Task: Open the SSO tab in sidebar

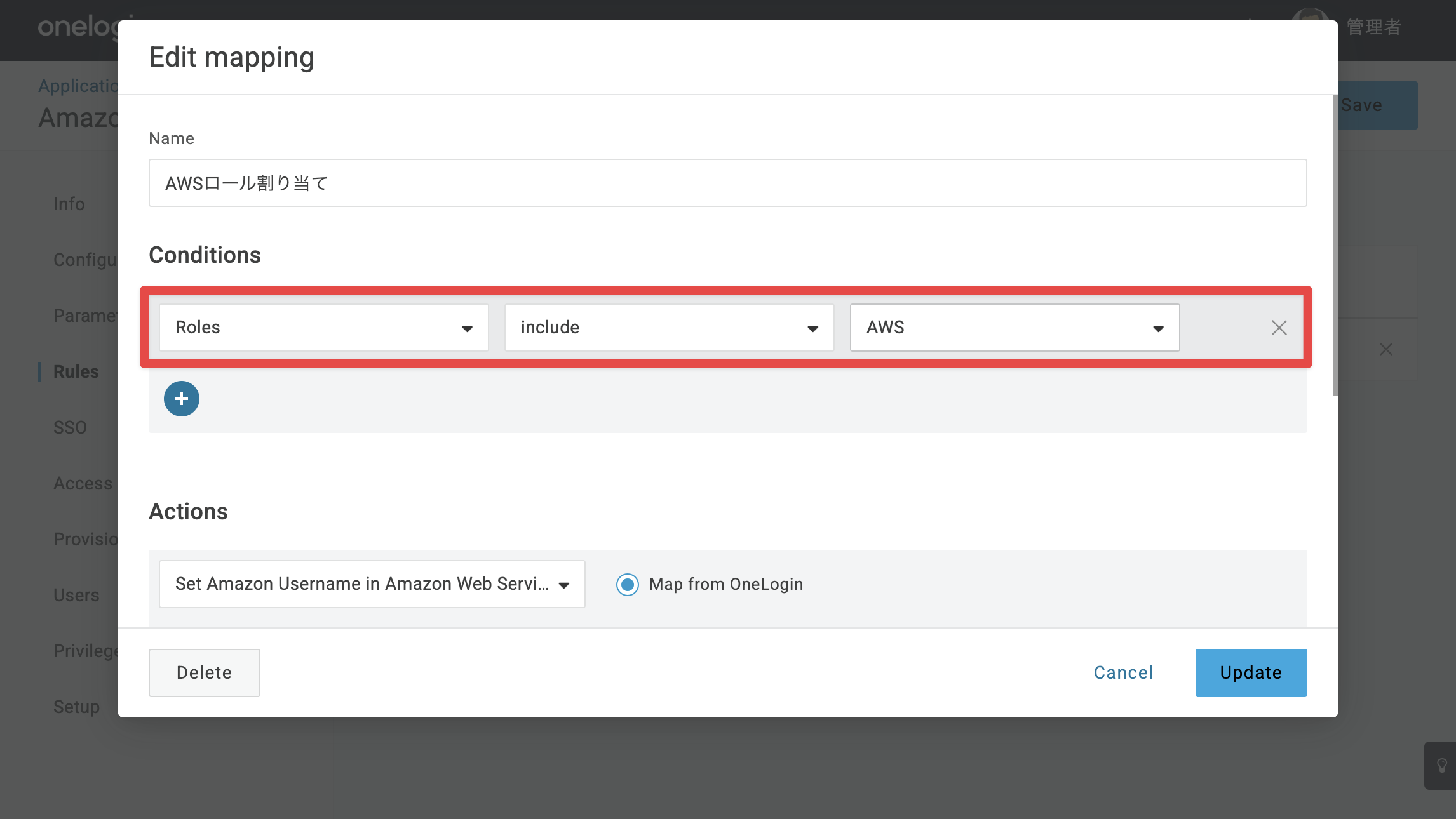Action: click(70, 427)
